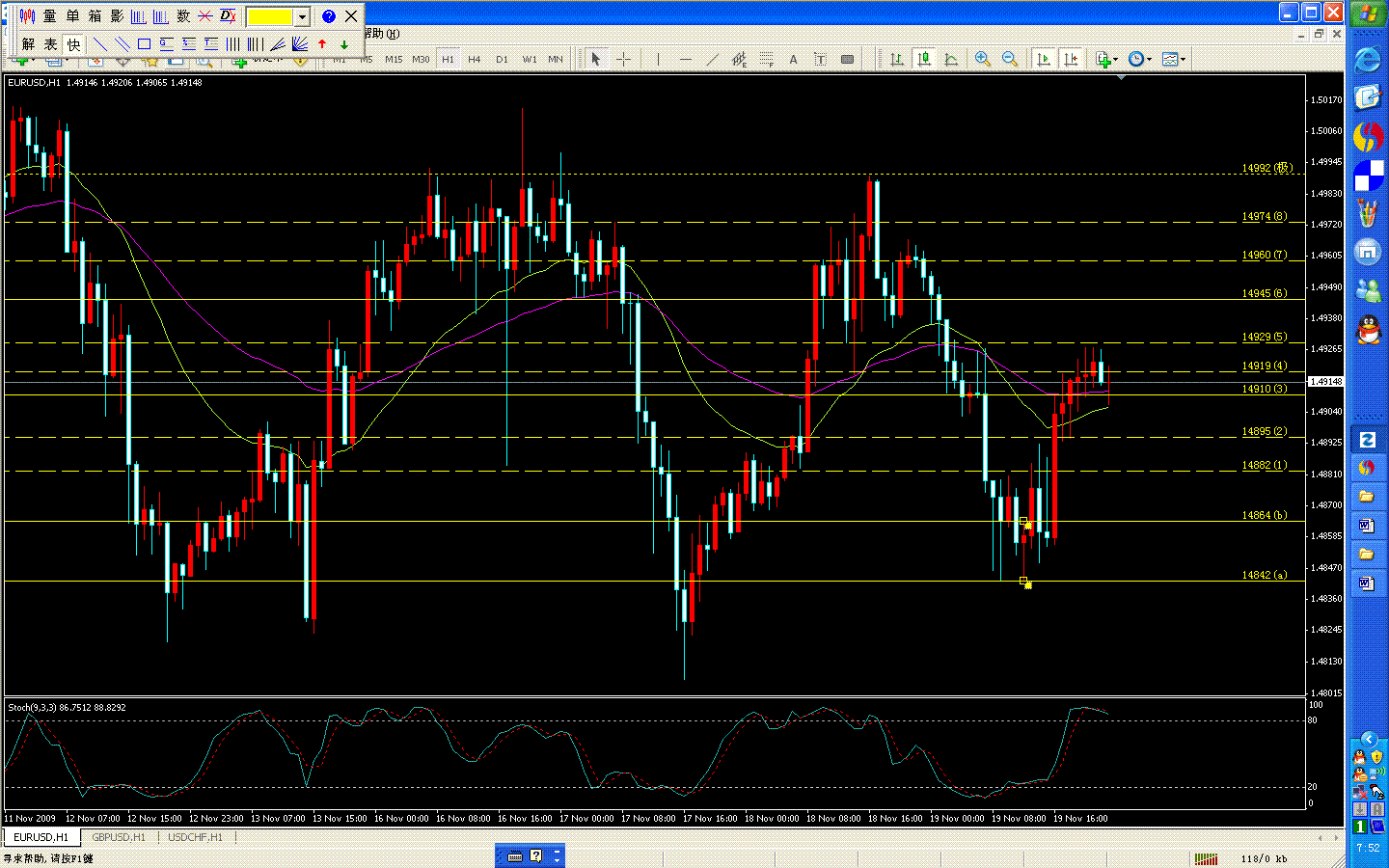1389x868 pixels.
Task: Insert a green down arrow marker
Action: (x=344, y=44)
